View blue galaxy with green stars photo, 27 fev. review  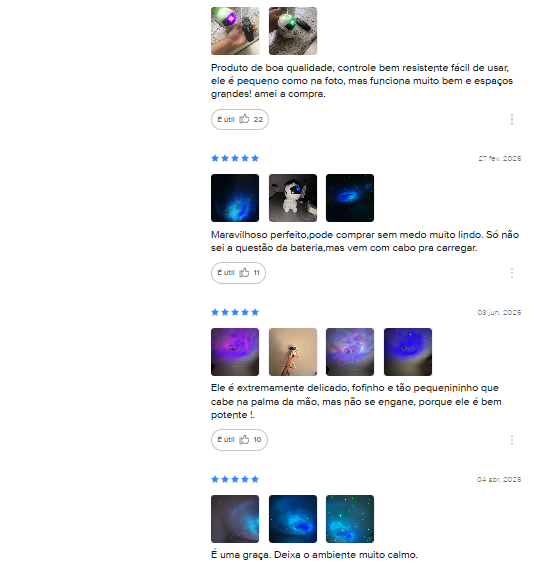[x=350, y=198]
